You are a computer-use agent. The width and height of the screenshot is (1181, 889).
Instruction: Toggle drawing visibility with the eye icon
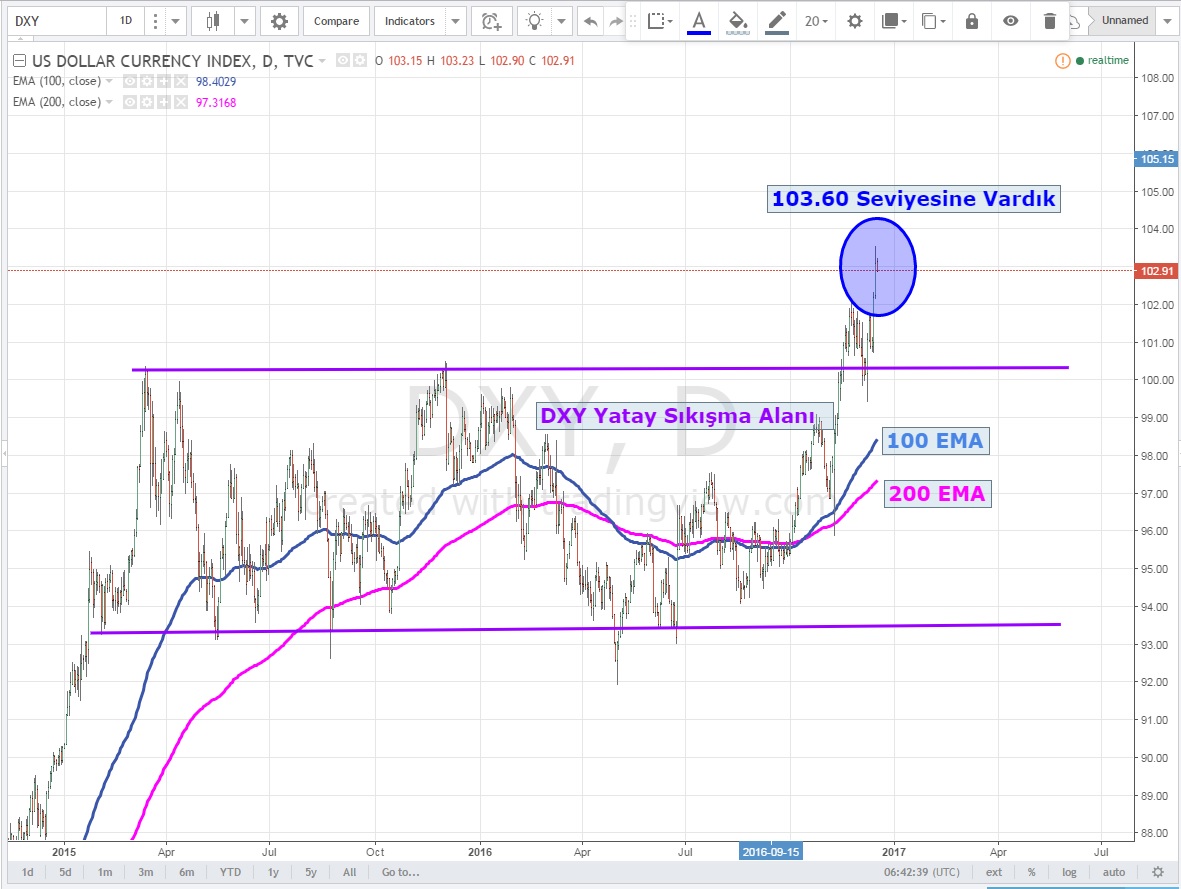point(1011,21)
